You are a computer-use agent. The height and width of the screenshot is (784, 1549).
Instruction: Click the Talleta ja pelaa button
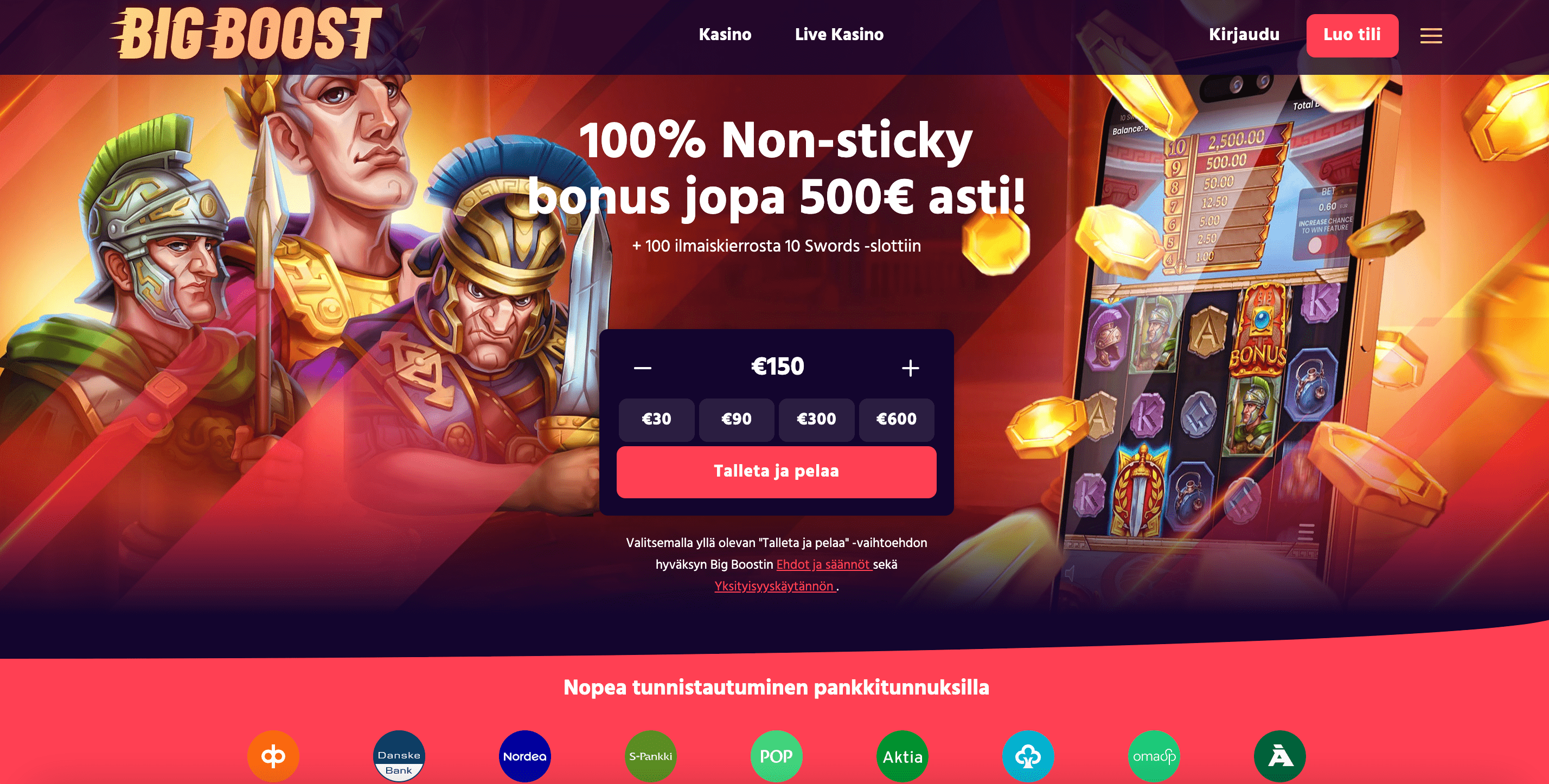click(776, 471)
